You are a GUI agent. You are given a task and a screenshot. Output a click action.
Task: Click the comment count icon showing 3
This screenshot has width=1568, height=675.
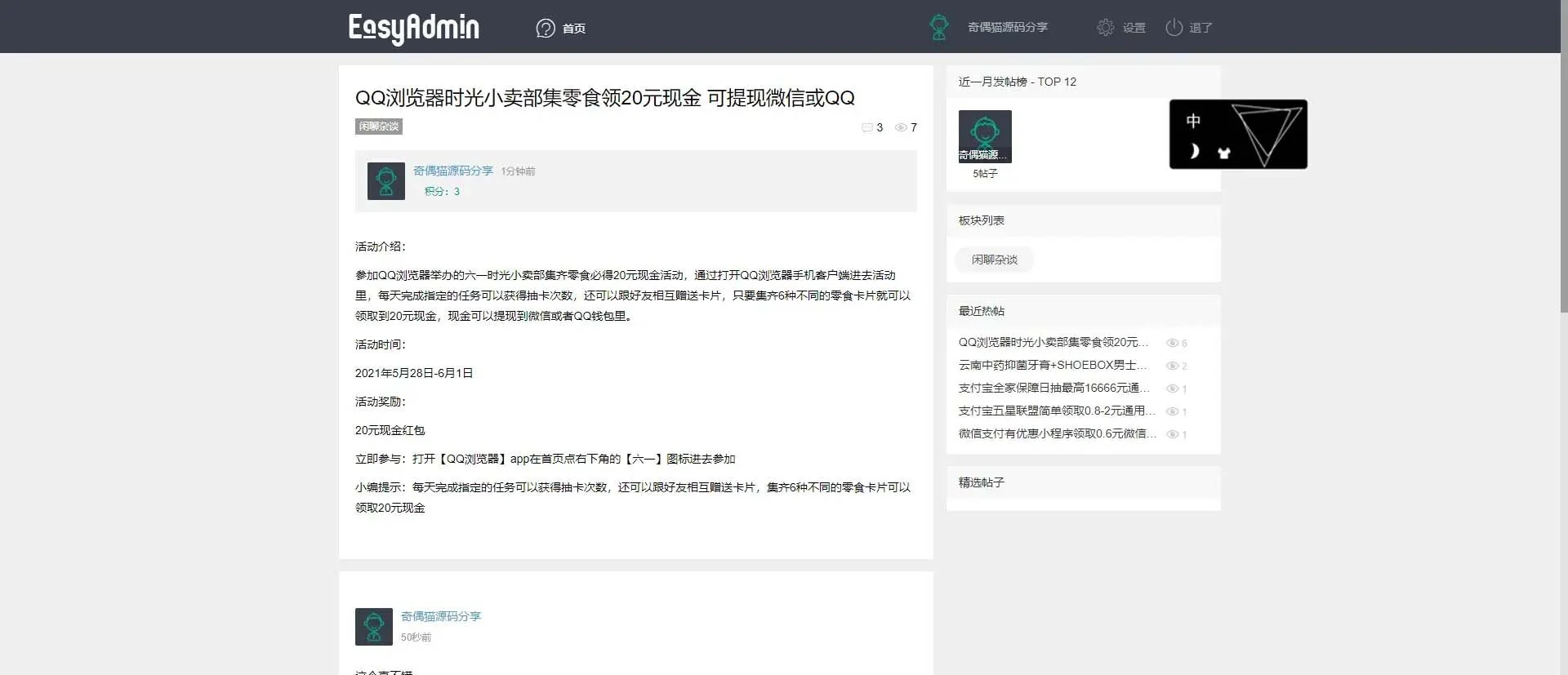point(867,127)
